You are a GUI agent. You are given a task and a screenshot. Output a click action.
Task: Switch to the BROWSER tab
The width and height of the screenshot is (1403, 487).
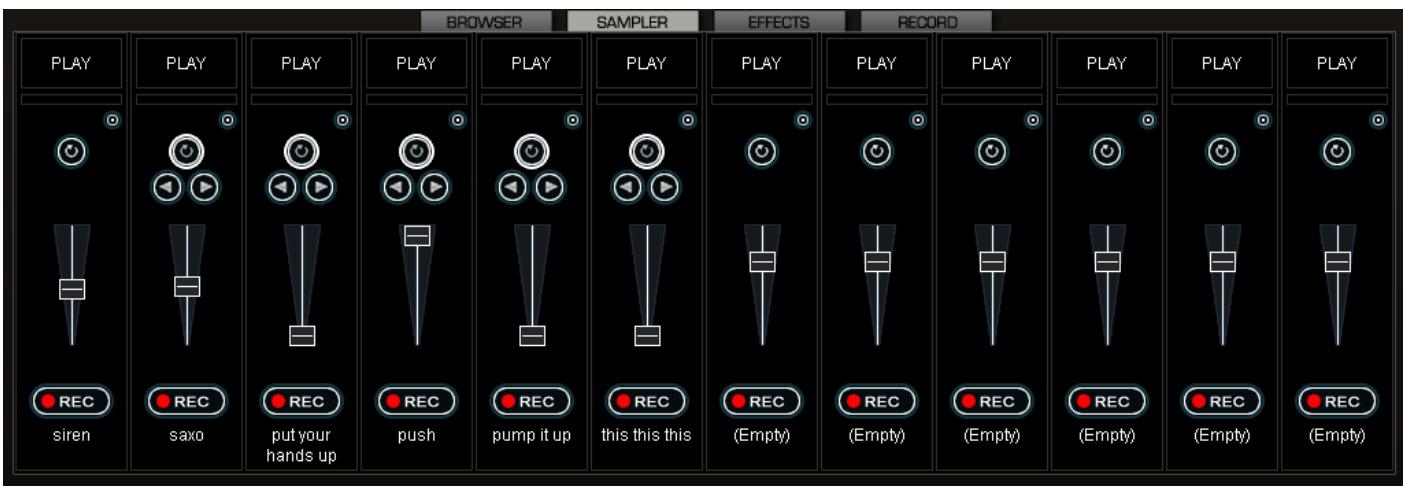[x=485, y=21]
